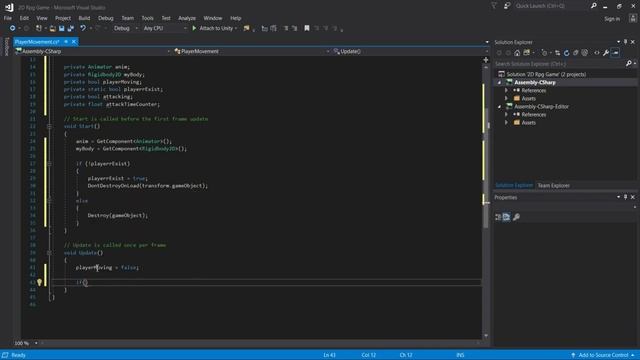Click the Save All toolbar icon
Screen dimensions: 640x360
click(x=71, y=28)
